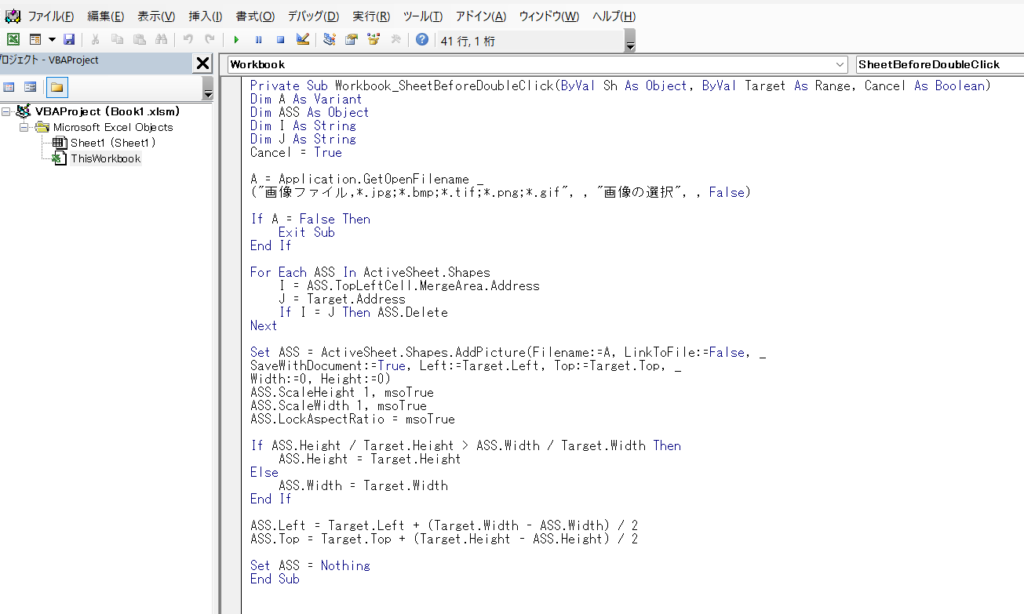Toggle Design Mode icon in the toolbar
1024x614 pixels.
coord(302,39)
